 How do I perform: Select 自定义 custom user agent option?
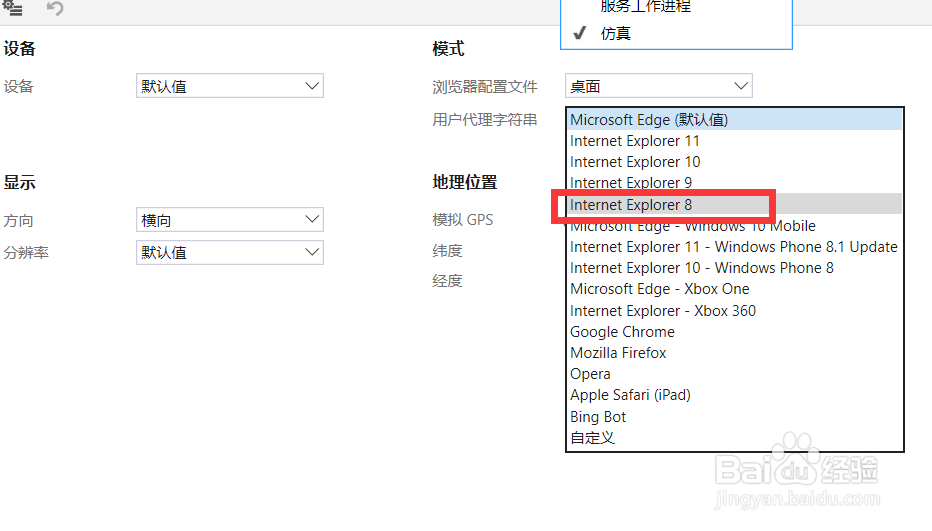point(592,438)
